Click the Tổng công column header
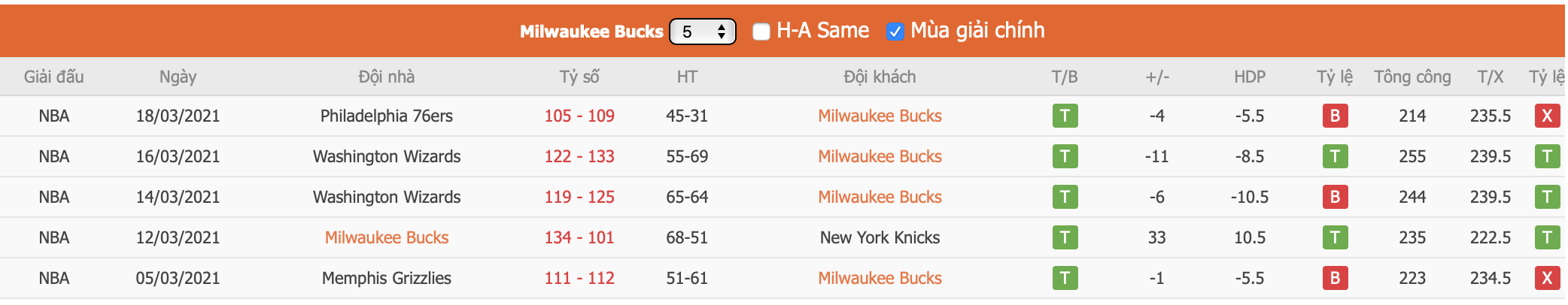 click(x=1412, y=77)
